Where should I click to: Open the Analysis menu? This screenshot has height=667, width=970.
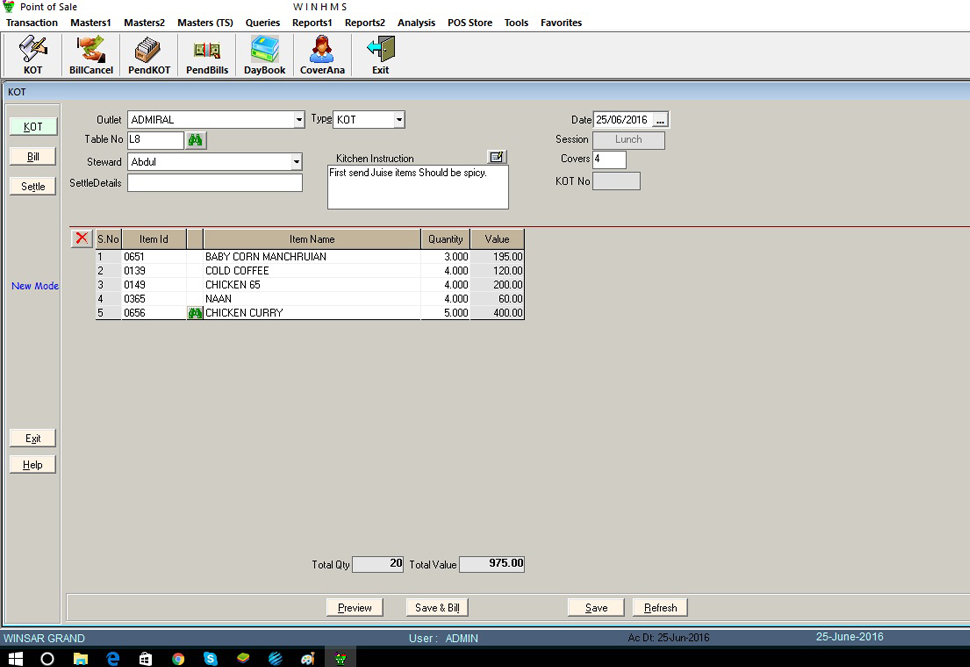(x=416, y=23)
